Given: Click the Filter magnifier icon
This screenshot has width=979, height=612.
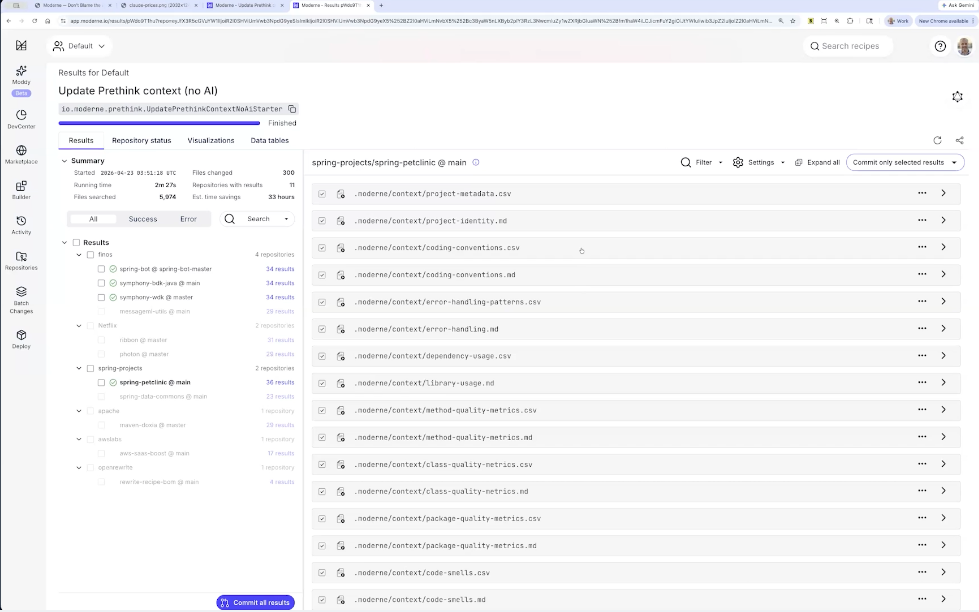Looking at the screenshot, I should click(x=686, y=162).
